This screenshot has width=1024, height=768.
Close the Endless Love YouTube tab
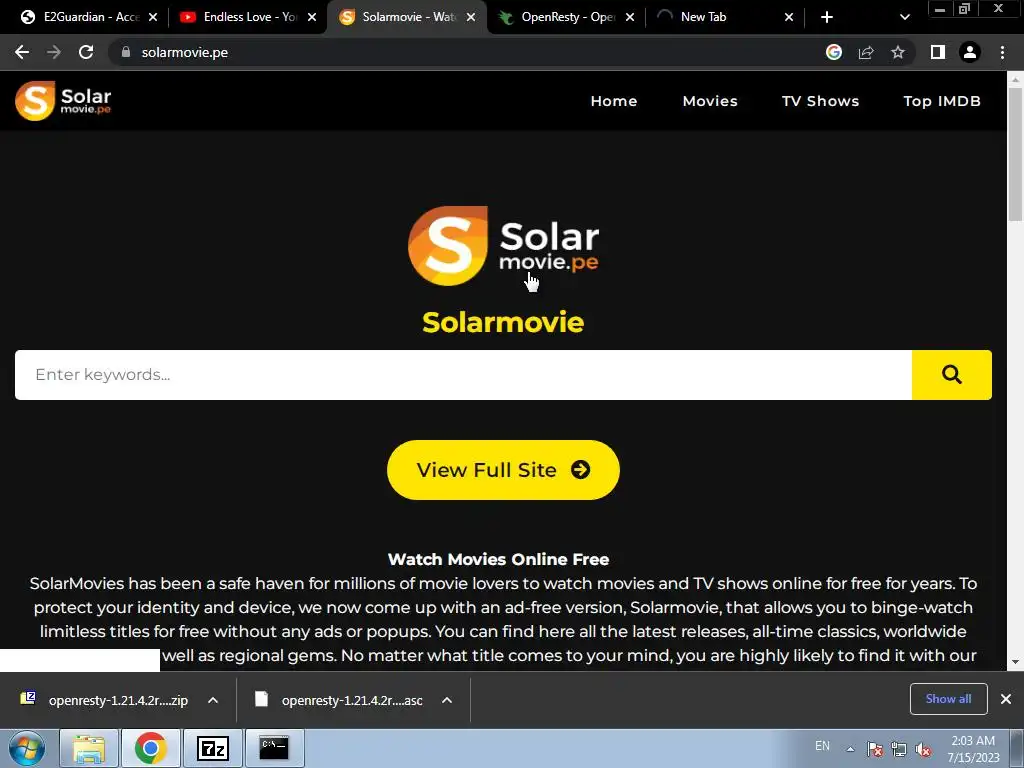coord(312,17)
